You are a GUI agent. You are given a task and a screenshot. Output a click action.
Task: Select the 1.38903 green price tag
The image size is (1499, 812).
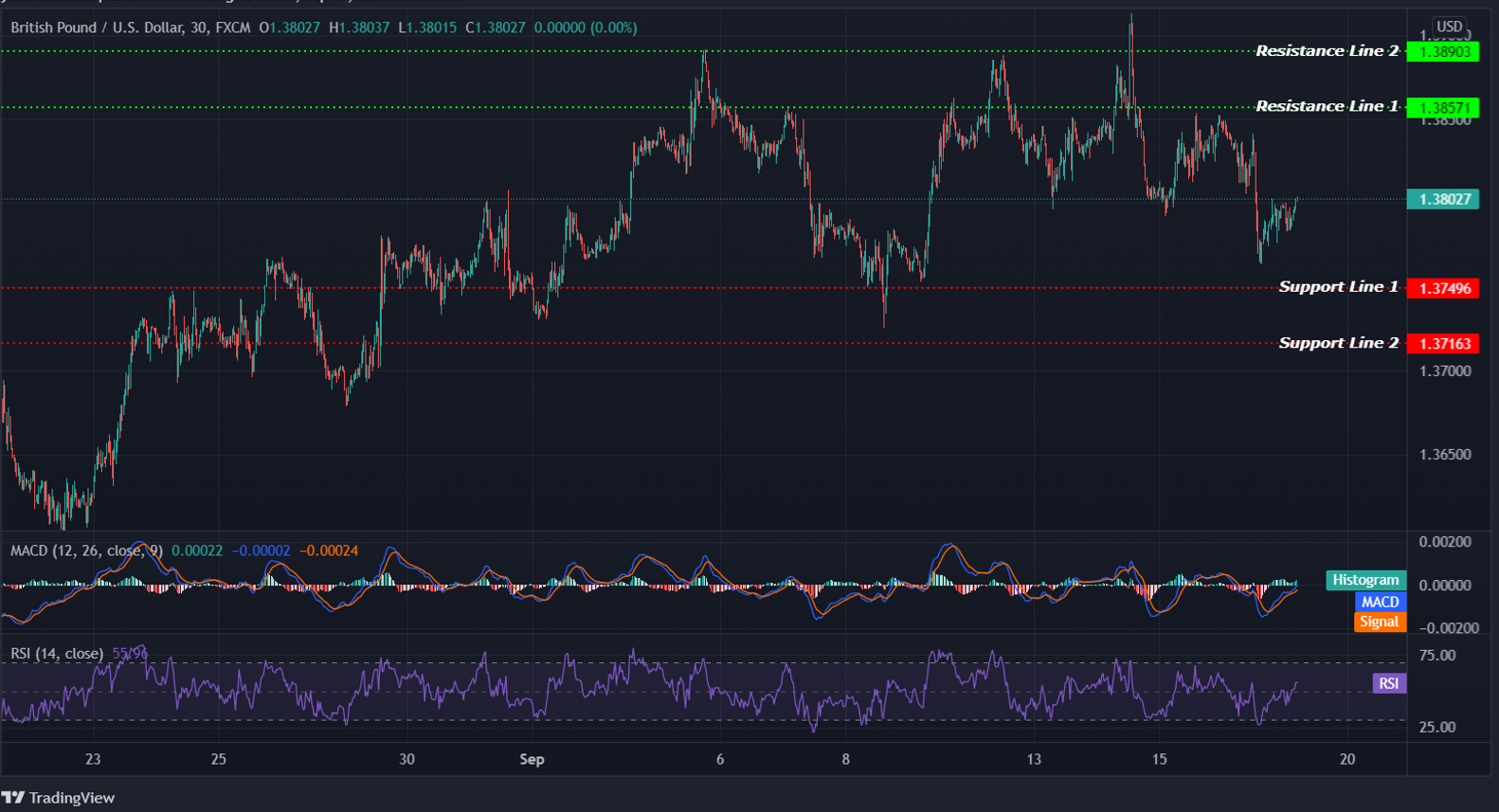point(1443,51)
